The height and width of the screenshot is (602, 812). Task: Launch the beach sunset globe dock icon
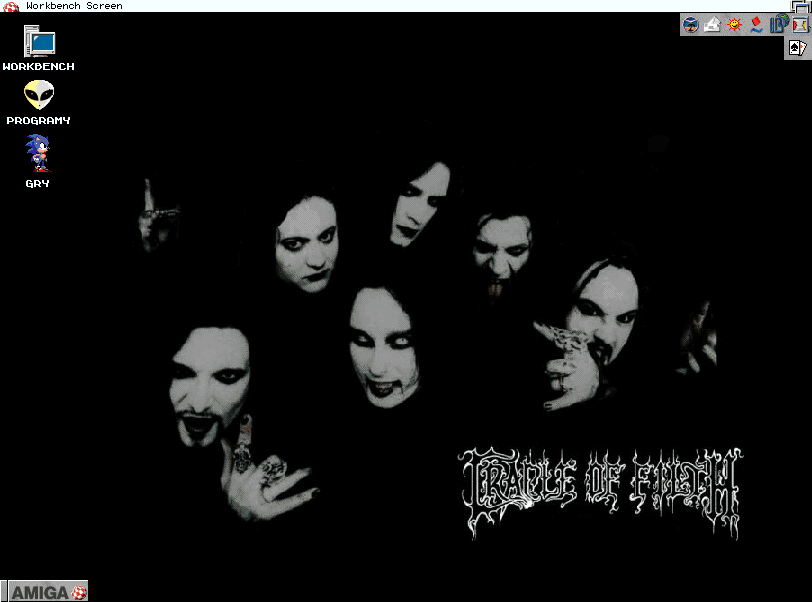(690, 24)
